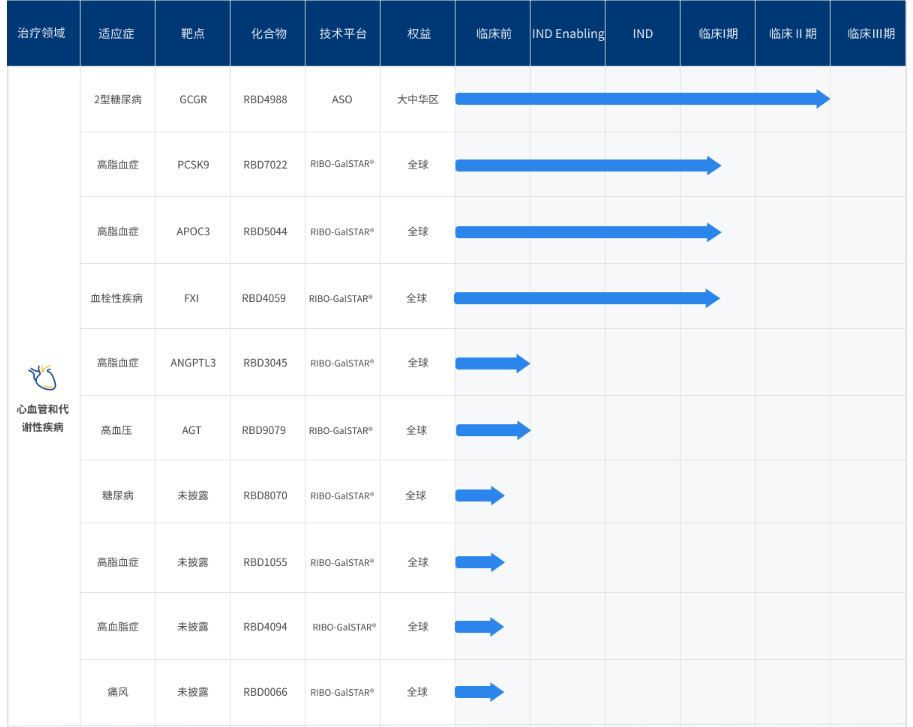
Task: Click the RBD4988 progress arrow bar
Action: 642,99
